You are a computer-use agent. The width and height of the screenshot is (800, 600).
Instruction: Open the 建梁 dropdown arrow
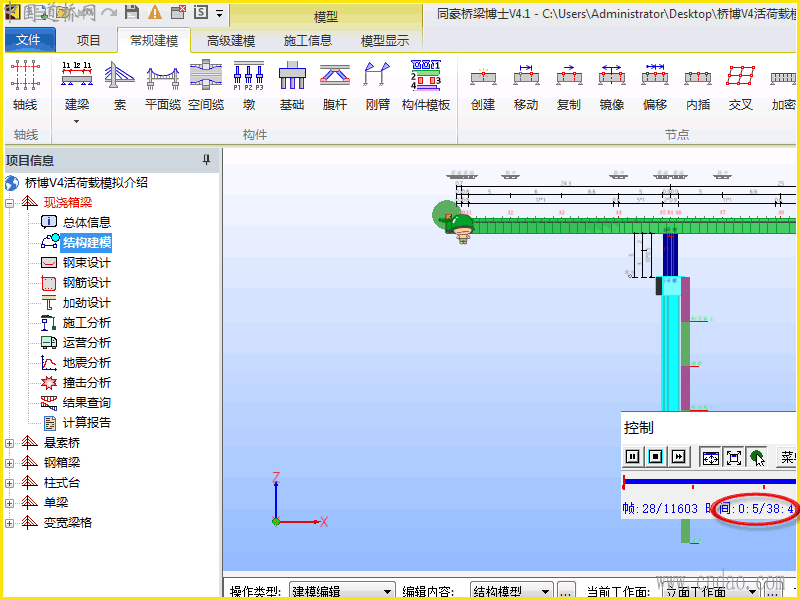click(77, 121)
